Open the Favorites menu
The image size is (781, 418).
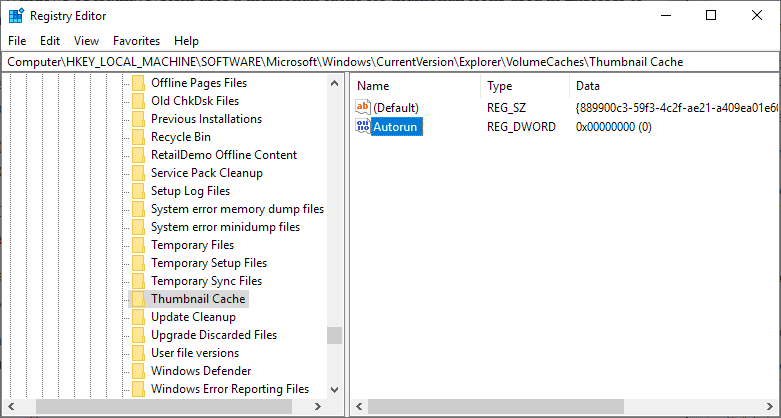(x=136, y=41)
